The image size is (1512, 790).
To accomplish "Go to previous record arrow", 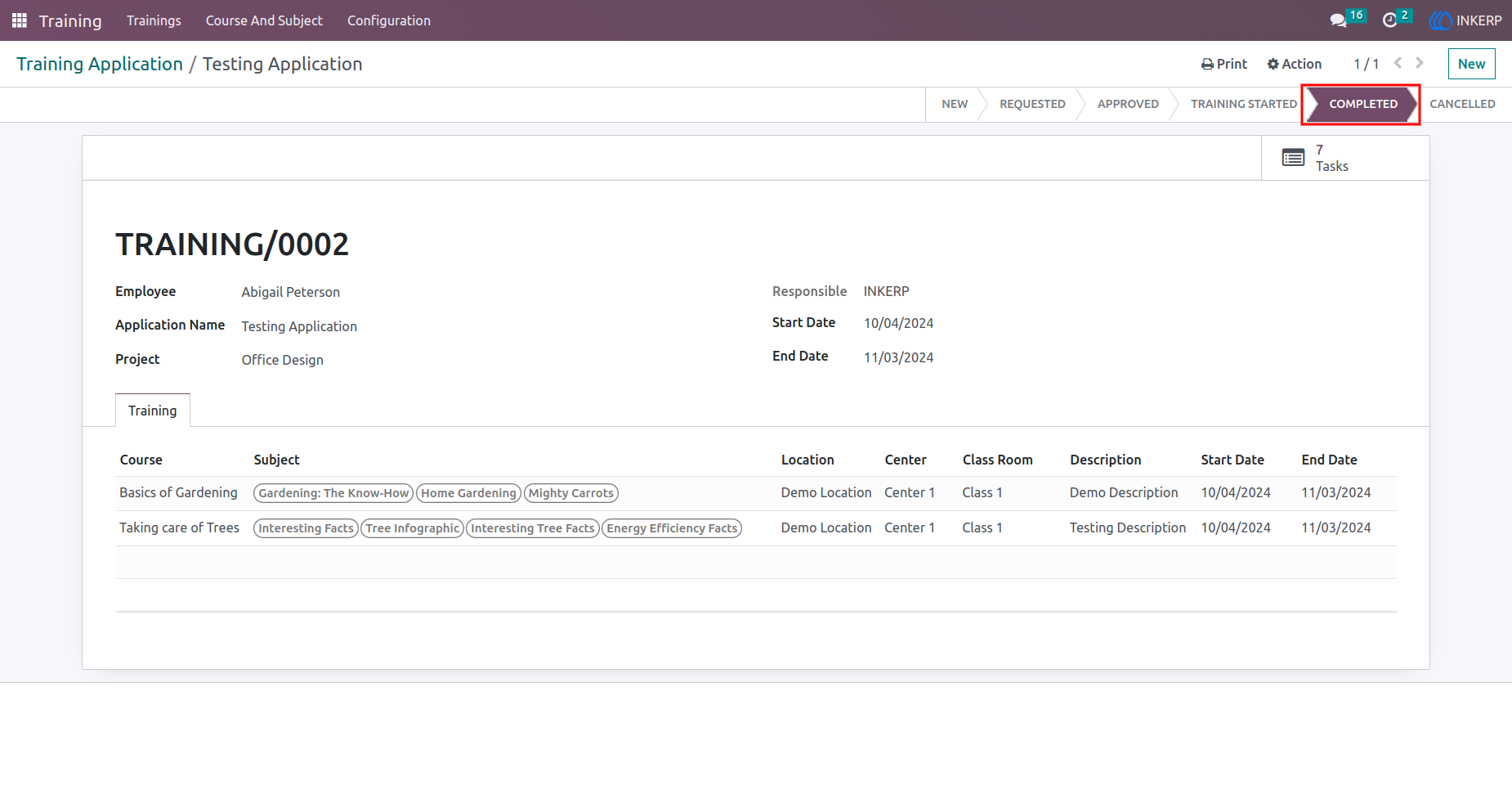I will click(x=1398, y=63).
